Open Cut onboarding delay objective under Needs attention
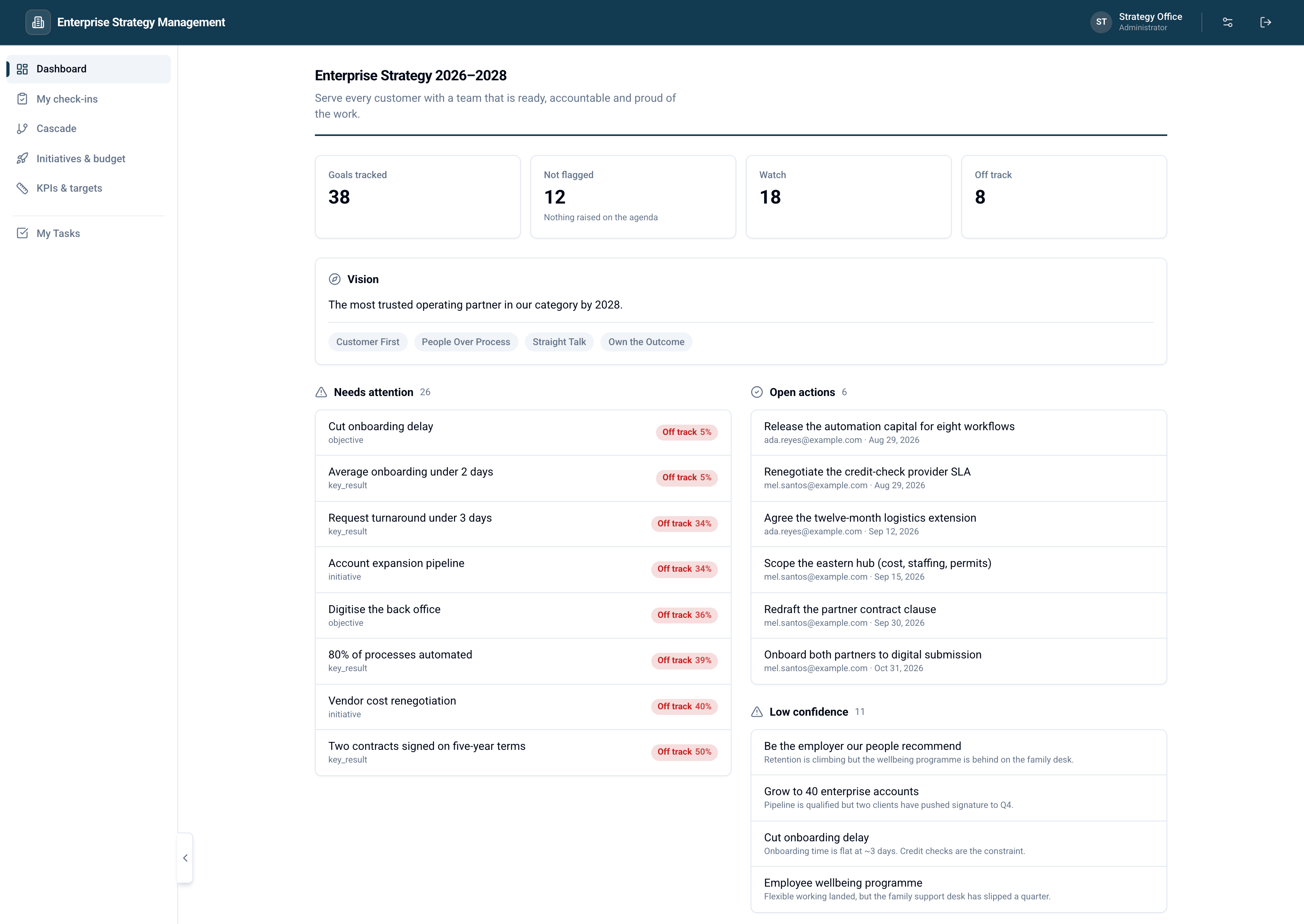The width and height of the screenshot is (1304, 924). click(523, 433)
